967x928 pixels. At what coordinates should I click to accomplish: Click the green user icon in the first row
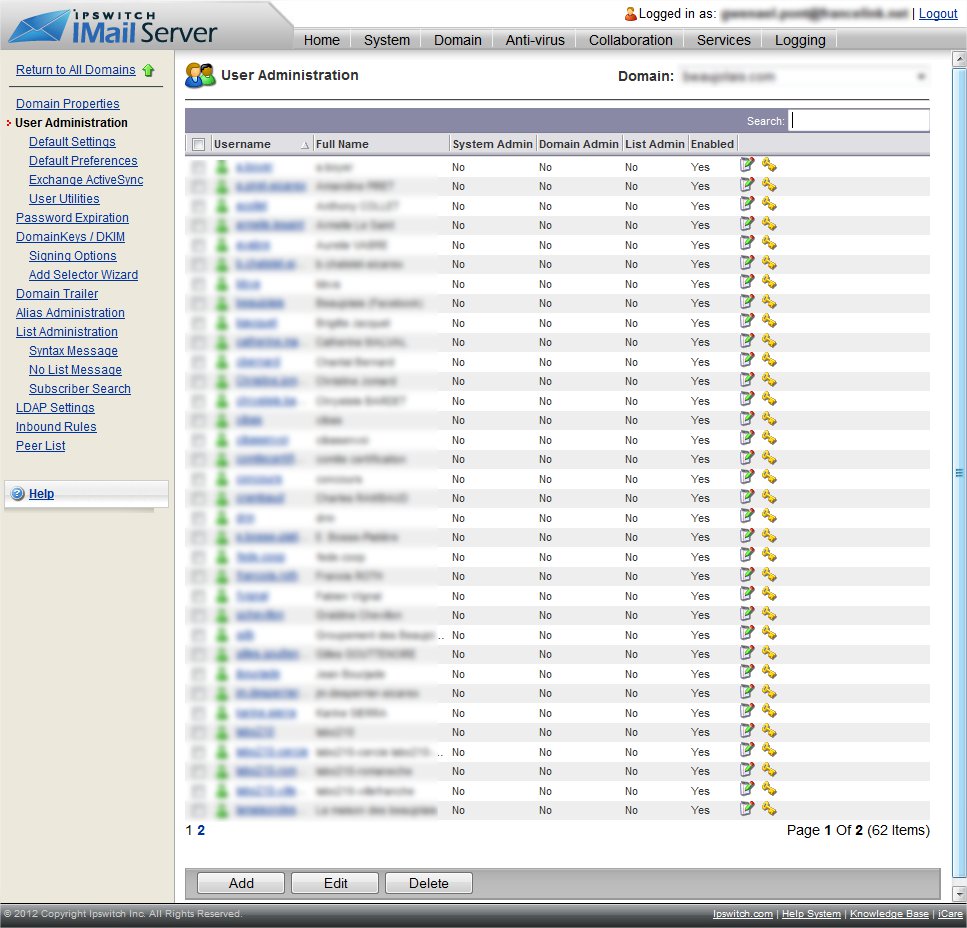[x=222, y=167]
